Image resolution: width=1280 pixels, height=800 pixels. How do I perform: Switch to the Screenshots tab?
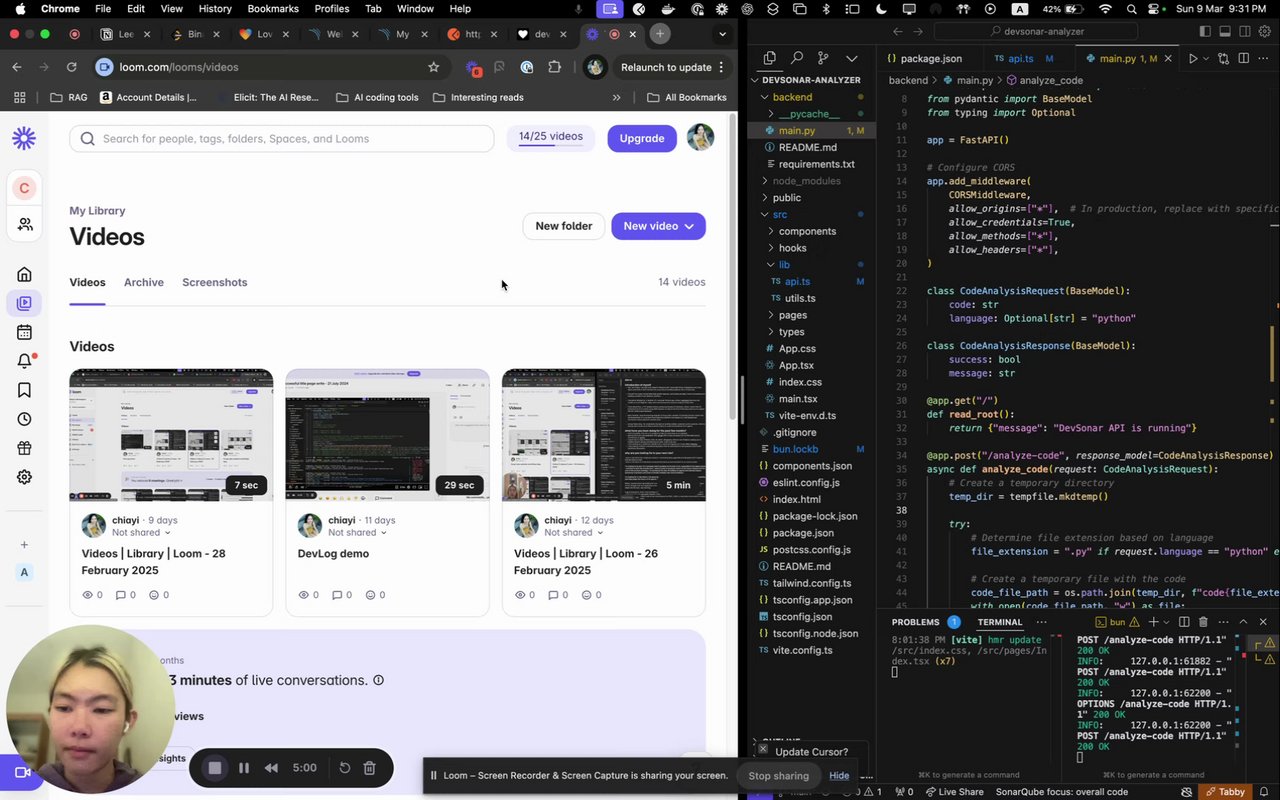tap(214, 282)
